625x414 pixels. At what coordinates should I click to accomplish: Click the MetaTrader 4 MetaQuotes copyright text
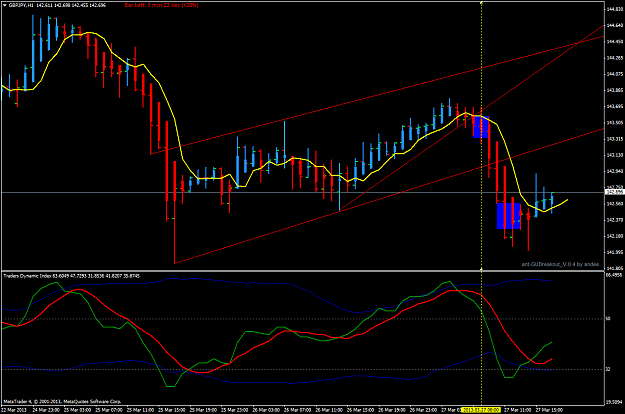point(62,401)
